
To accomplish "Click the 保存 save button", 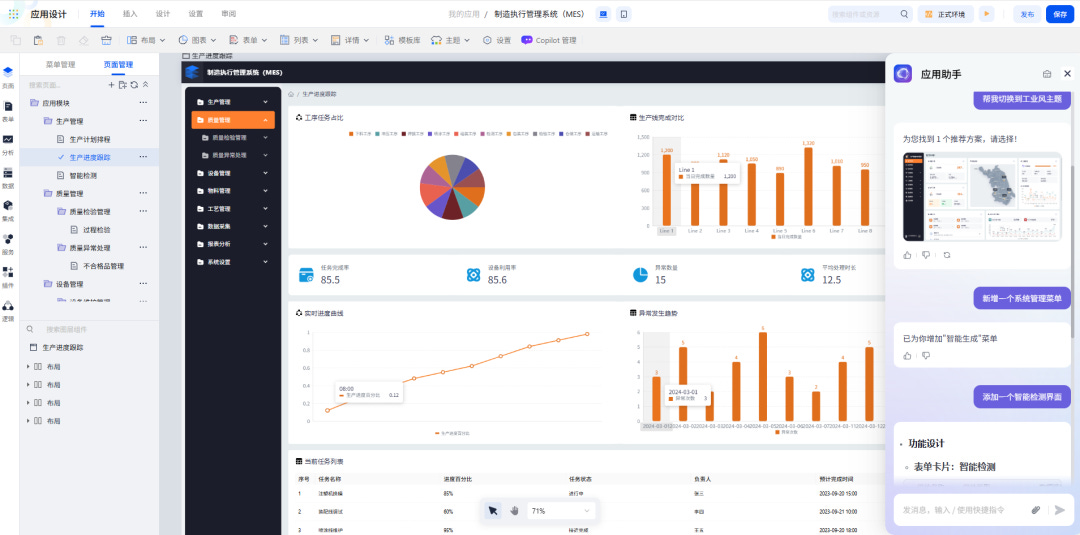I will (1060, 14).
